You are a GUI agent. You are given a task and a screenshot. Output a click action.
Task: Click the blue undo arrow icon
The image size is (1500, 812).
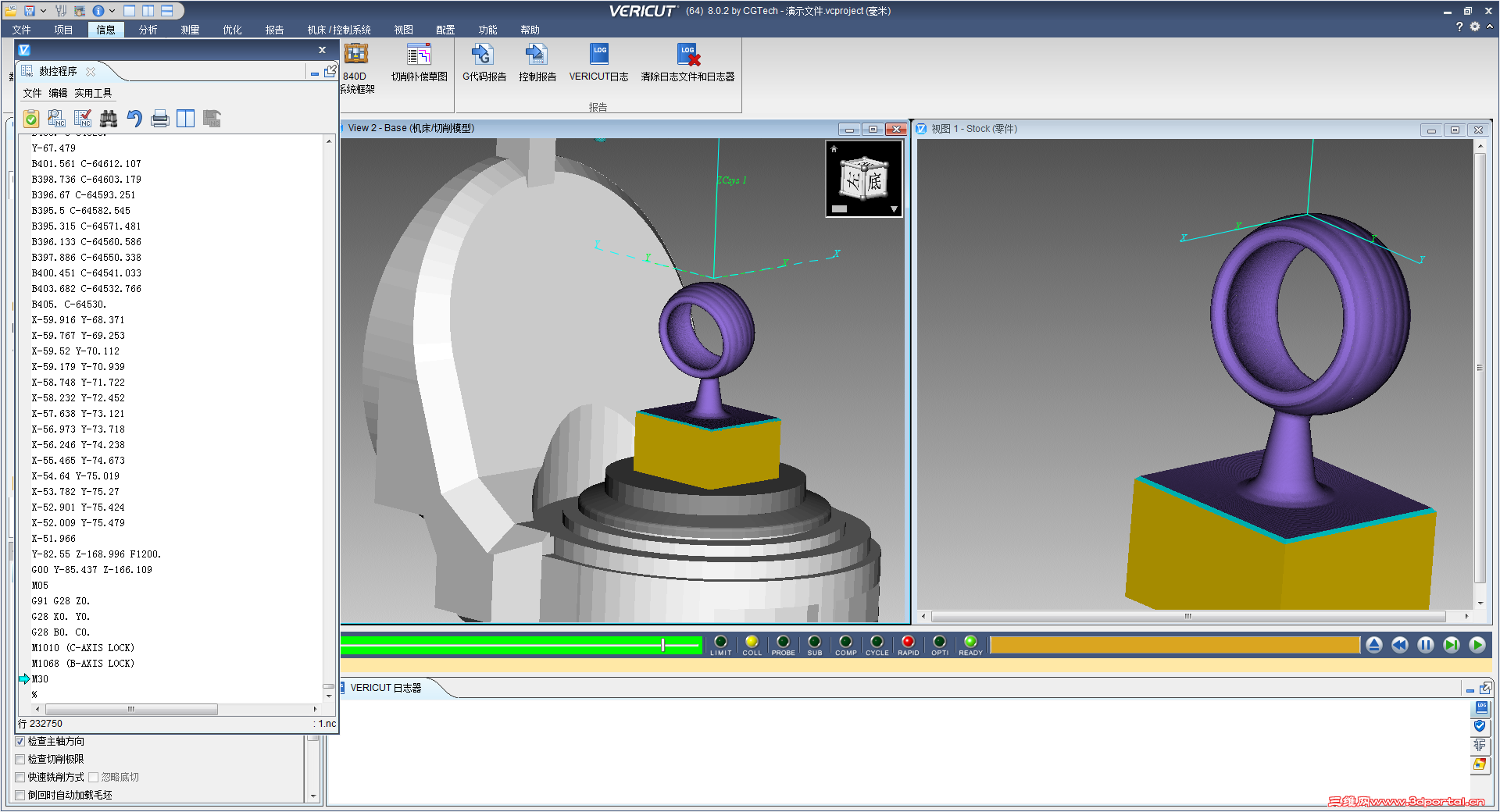tap(134, 119)
